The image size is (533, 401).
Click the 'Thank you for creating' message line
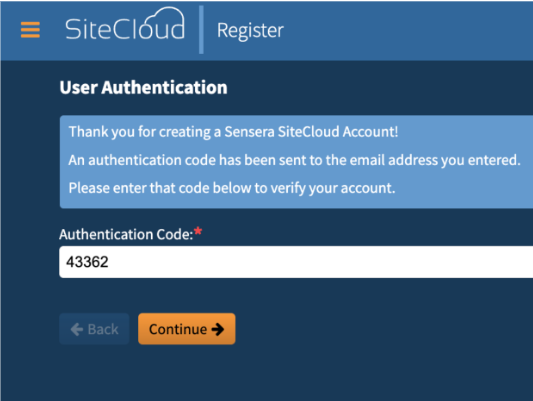tap(233, 132)
